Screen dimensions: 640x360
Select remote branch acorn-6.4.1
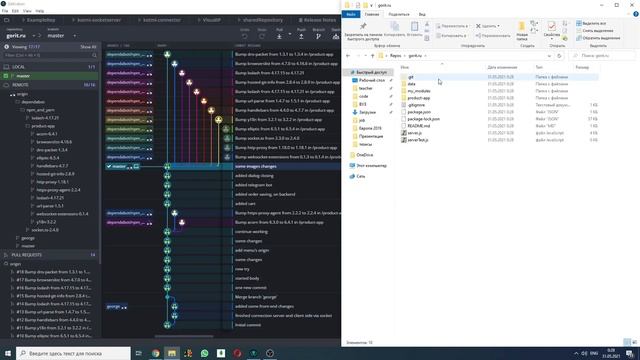(47, 134)
